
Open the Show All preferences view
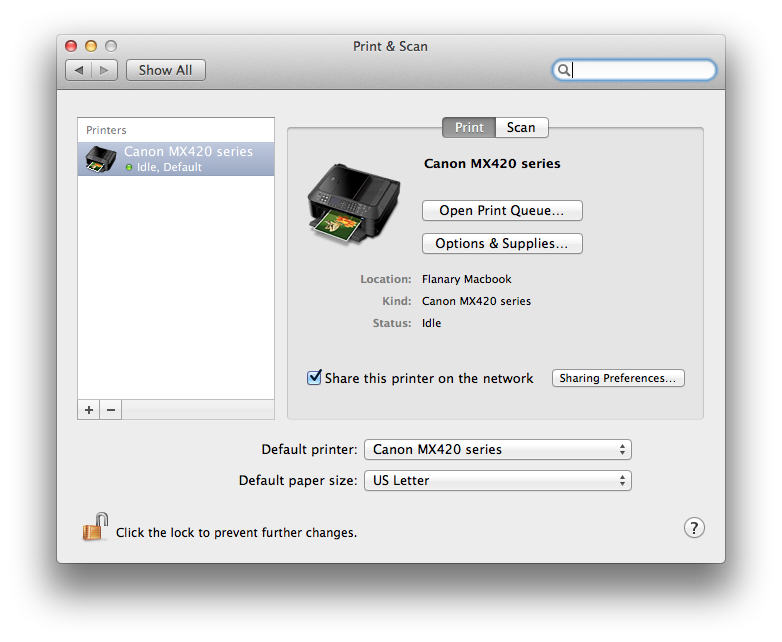(166, 70)
